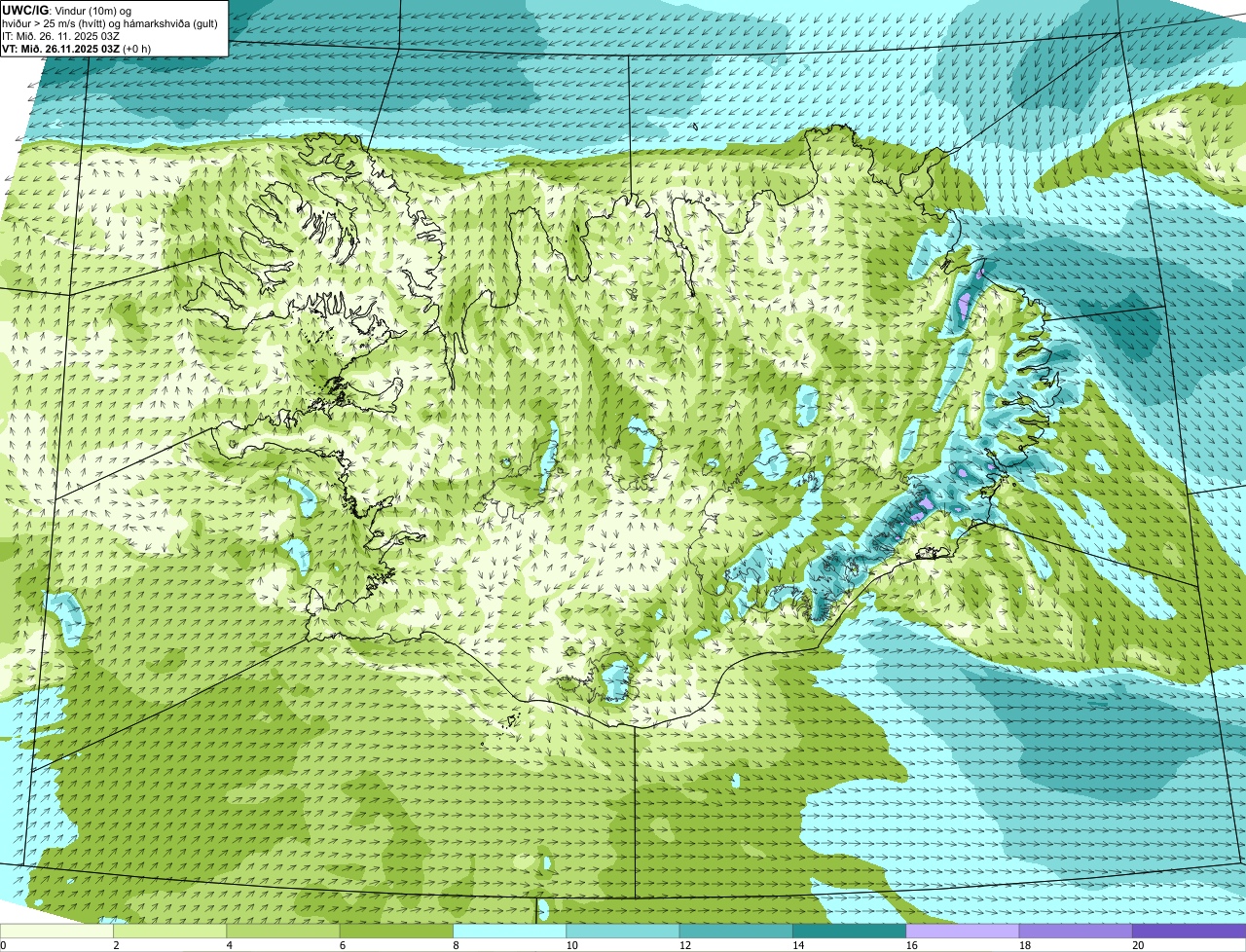Click the bold 'VT: Mið. 26.11.2025 03Z' line
Screen dimensions: 1246x952
(x=61, y=49)
